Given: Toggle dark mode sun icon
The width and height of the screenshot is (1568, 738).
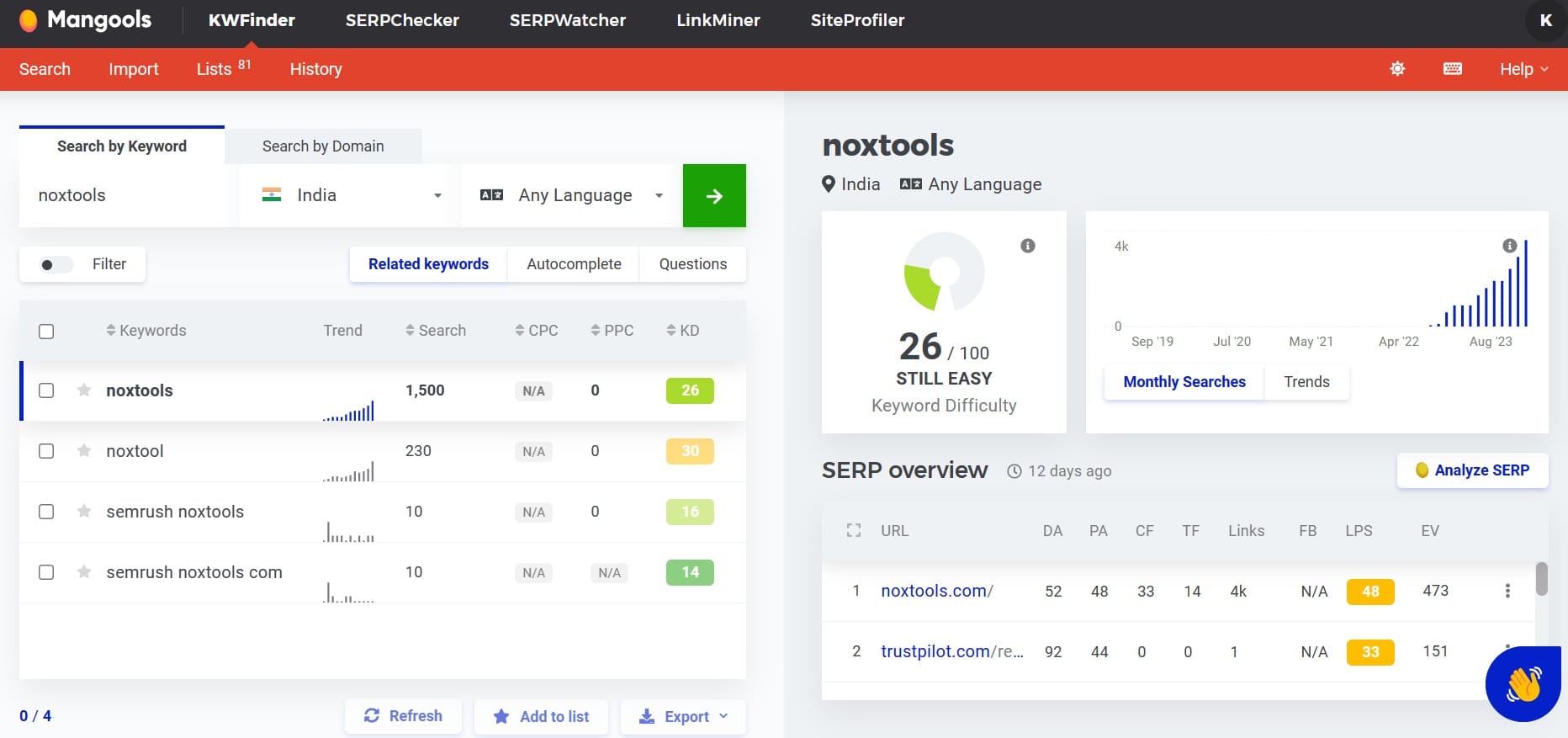Looking at the screenshot, I should tap(1397, 69).
